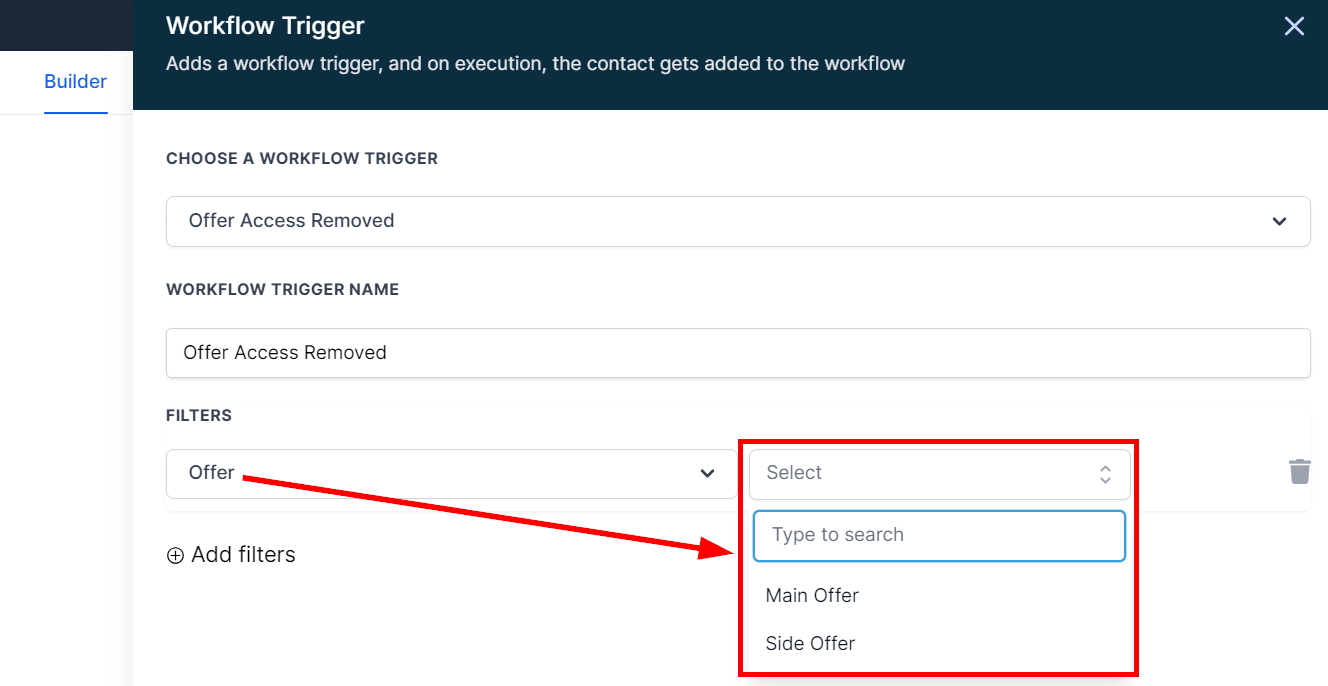Click the Workflow Trigger Name label
The height and width of the screenshot is (686, 1328).
[282, 289]
